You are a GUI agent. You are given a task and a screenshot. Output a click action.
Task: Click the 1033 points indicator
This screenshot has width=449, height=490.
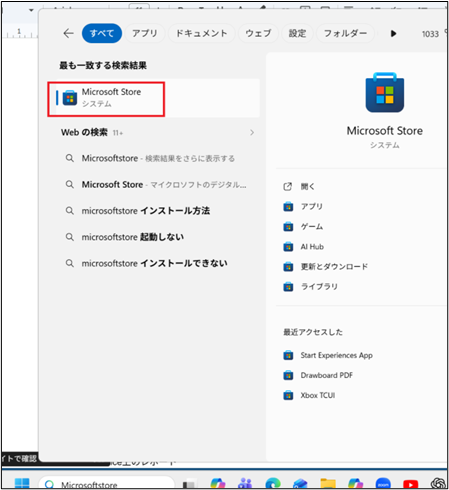coord(430,34)
